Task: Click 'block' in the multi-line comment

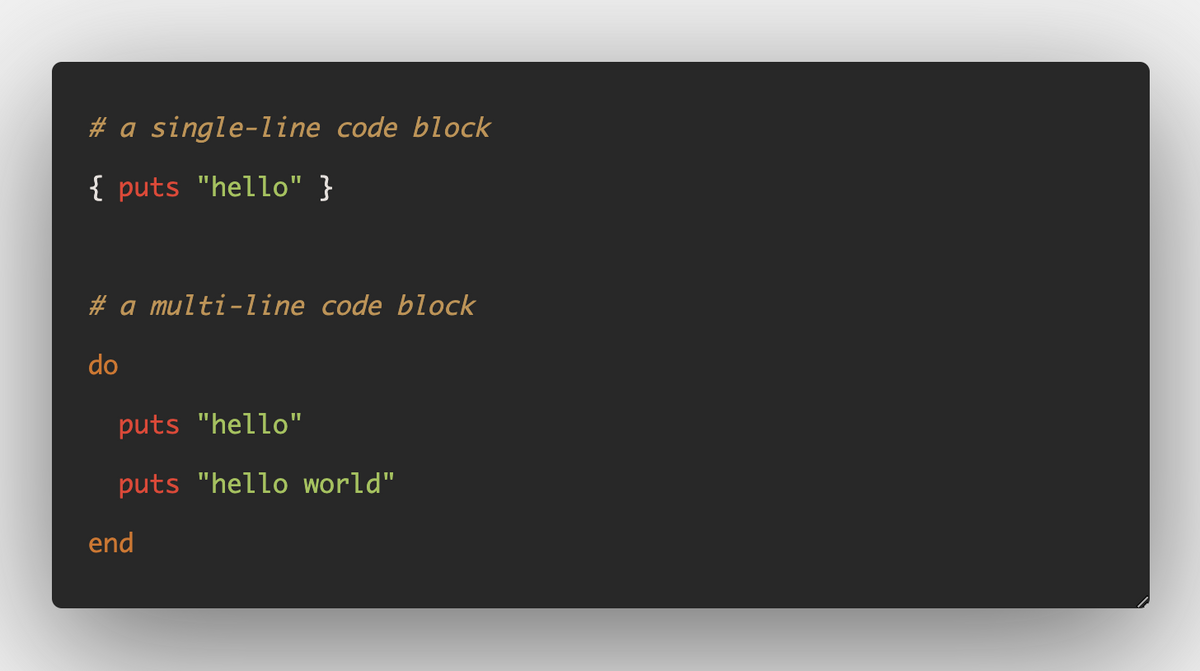Action: pyautogui.click(x=436, y=305)
